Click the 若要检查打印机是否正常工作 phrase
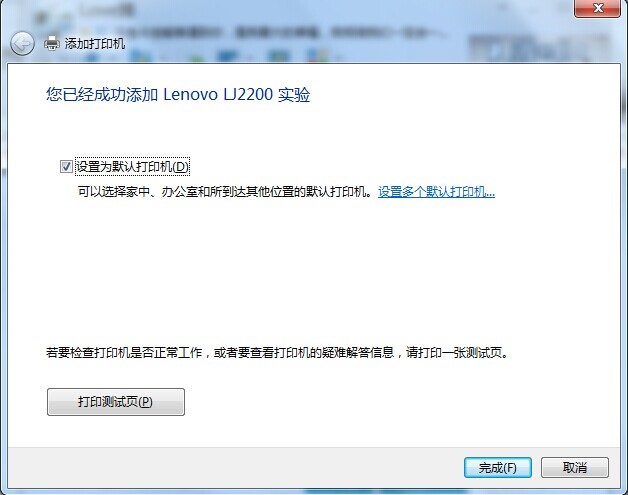The image size is (628, 495). coord(124,353)
